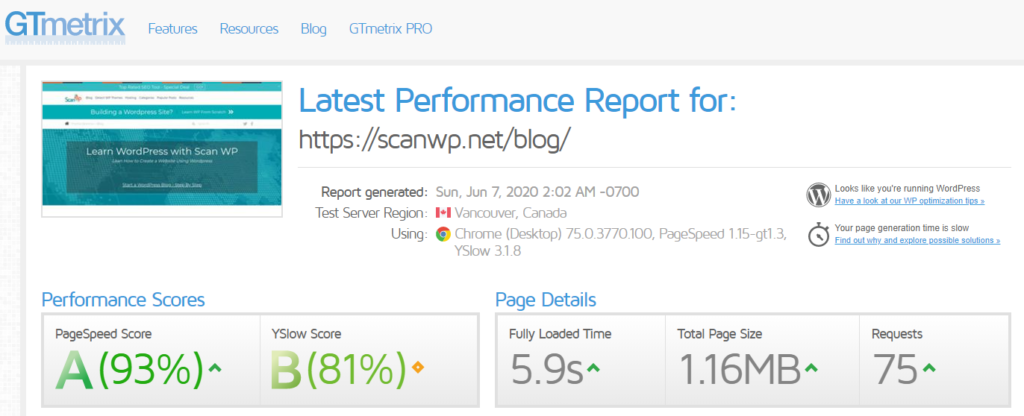Click the 'Performance Scores' heading

(x=123, y=300)
